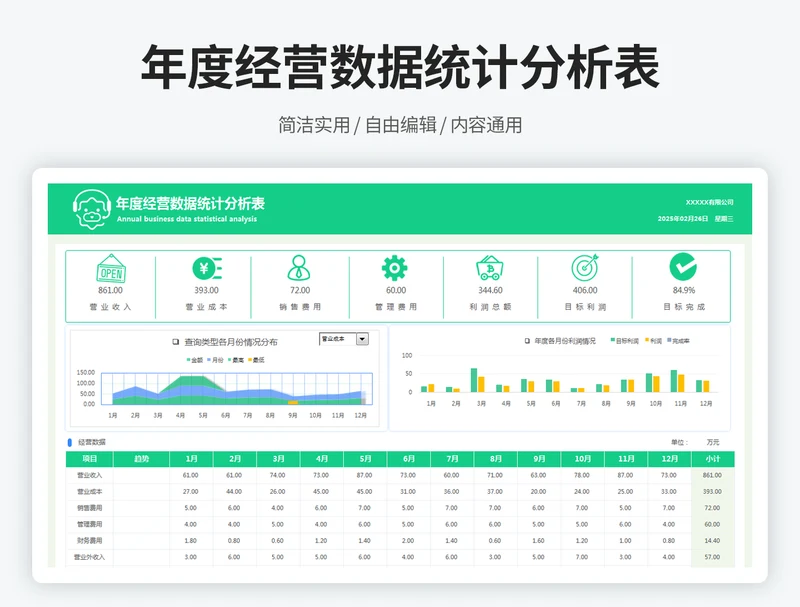The width and height of the screenshot is (800, 607).
Task: Click the green area peak in area chart
Action: (x=193, y=380)
